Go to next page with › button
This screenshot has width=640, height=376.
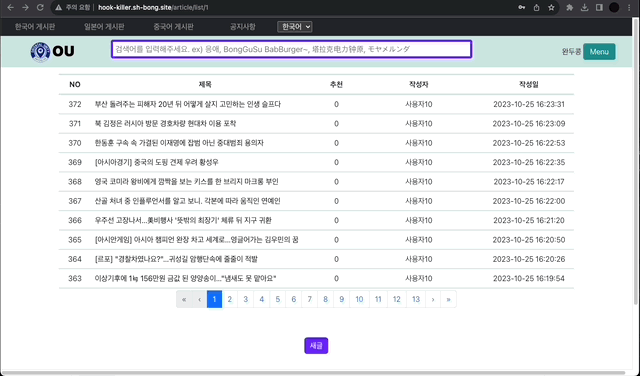[x=433, y=299]
